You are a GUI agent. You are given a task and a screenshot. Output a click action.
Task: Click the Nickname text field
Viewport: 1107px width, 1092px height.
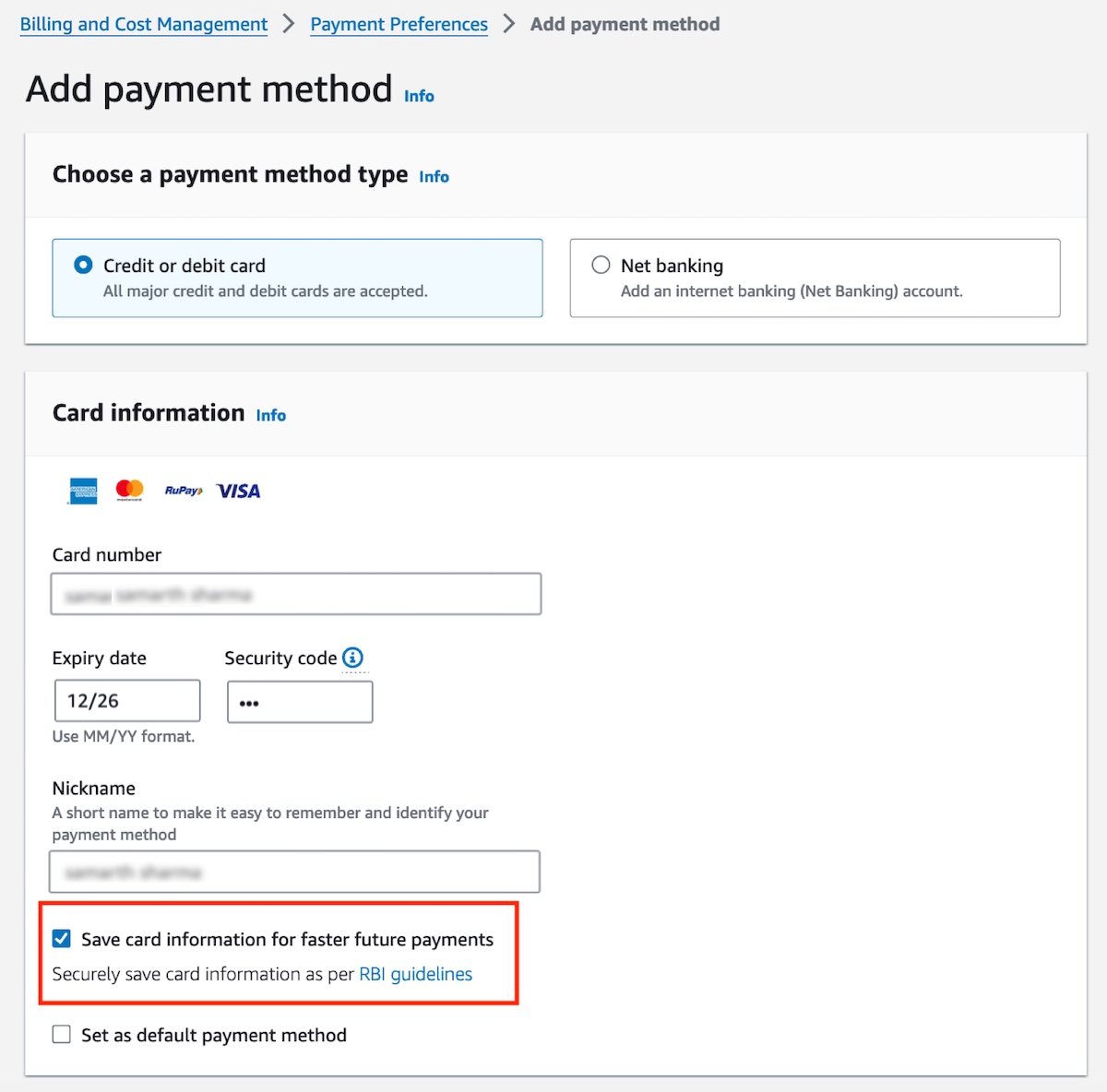point(294,872)
